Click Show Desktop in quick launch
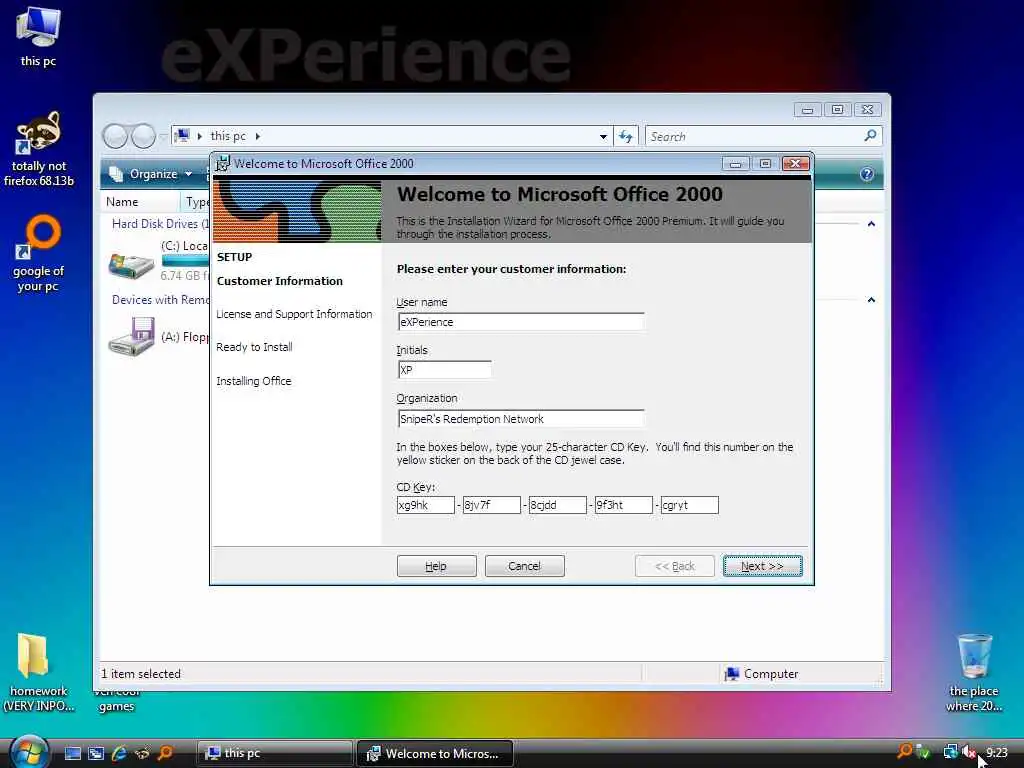 72,753
